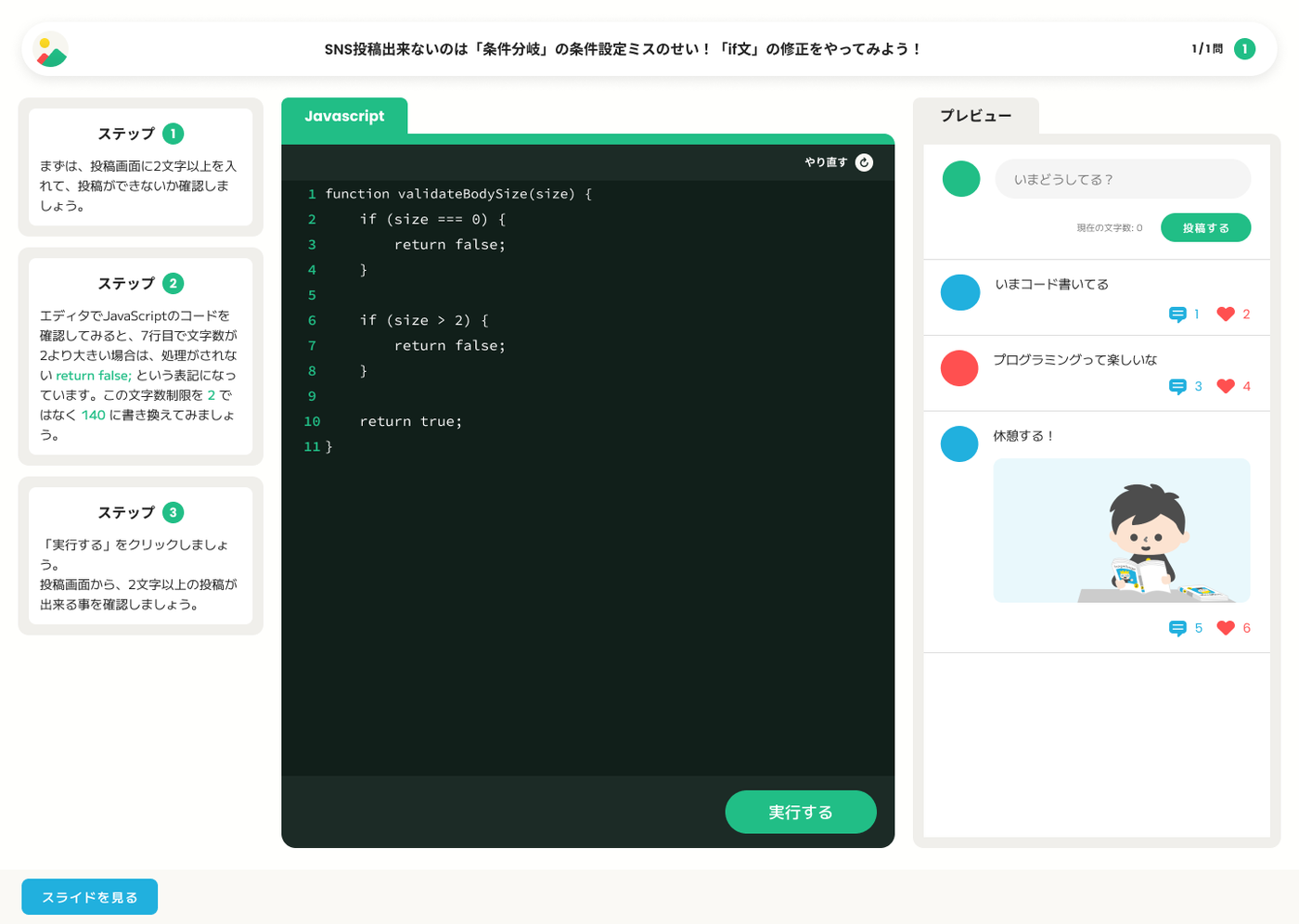Click the comment icon on いまコード書いてる post
Viewport: 1299px width, 924px height.
pyautogui.click(x=1177, y=314)
